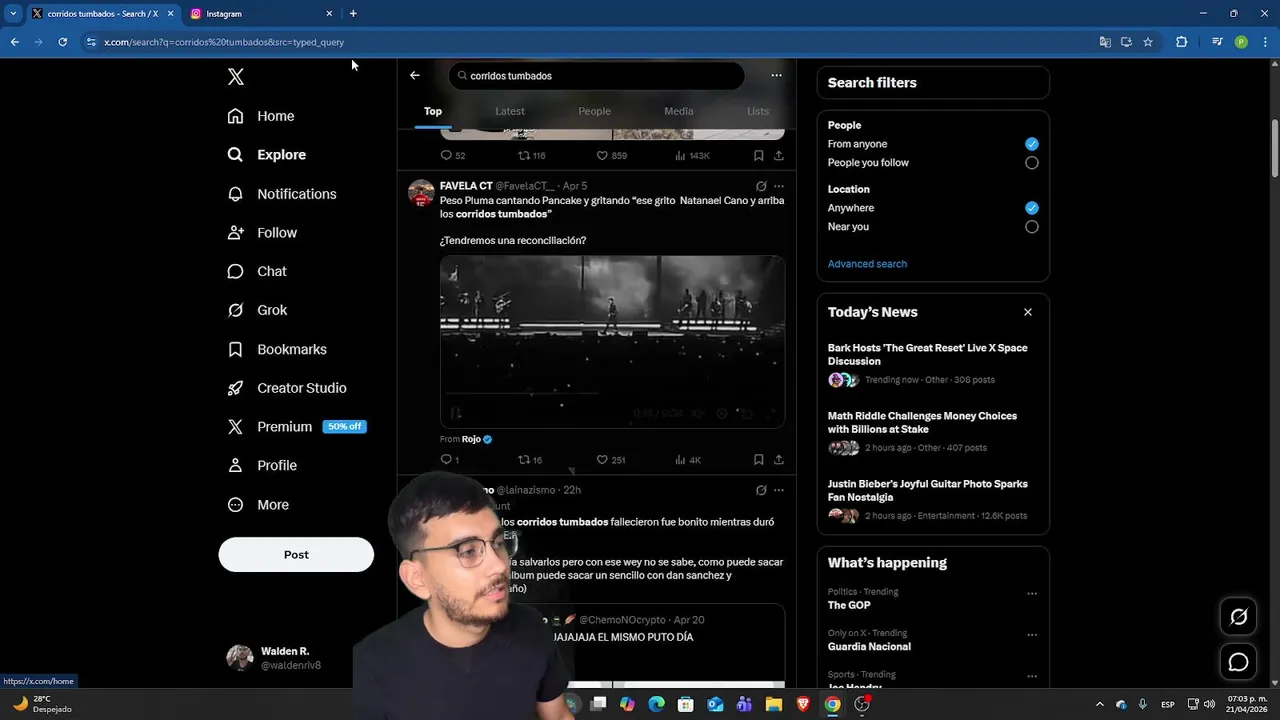The width and height of the screenshot is (1280, 720).
Task: Switch to the People tab
Action: pyautogui.click(x=594, y=111)
